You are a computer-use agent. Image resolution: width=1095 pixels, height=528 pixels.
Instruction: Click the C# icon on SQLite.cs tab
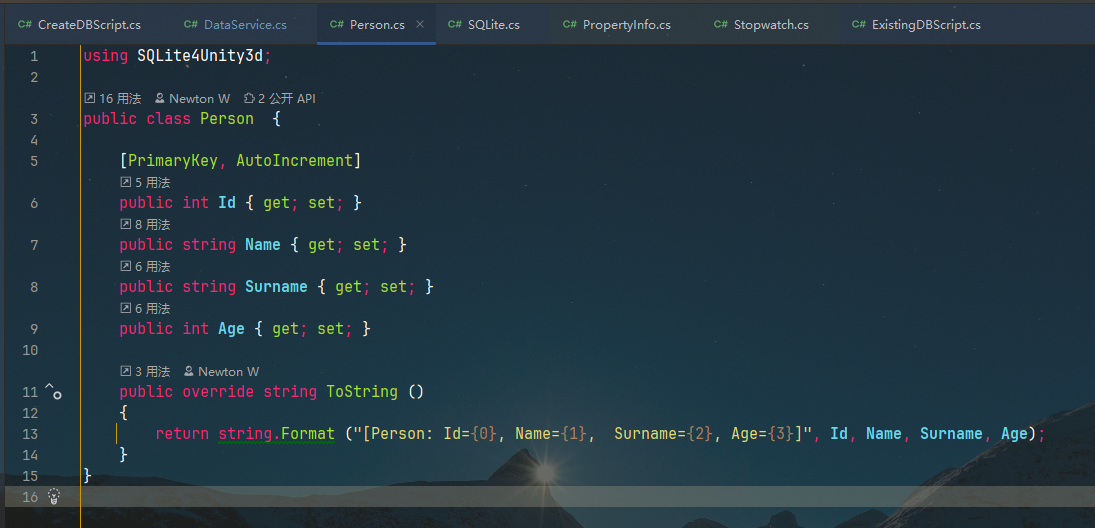(455, 24)
